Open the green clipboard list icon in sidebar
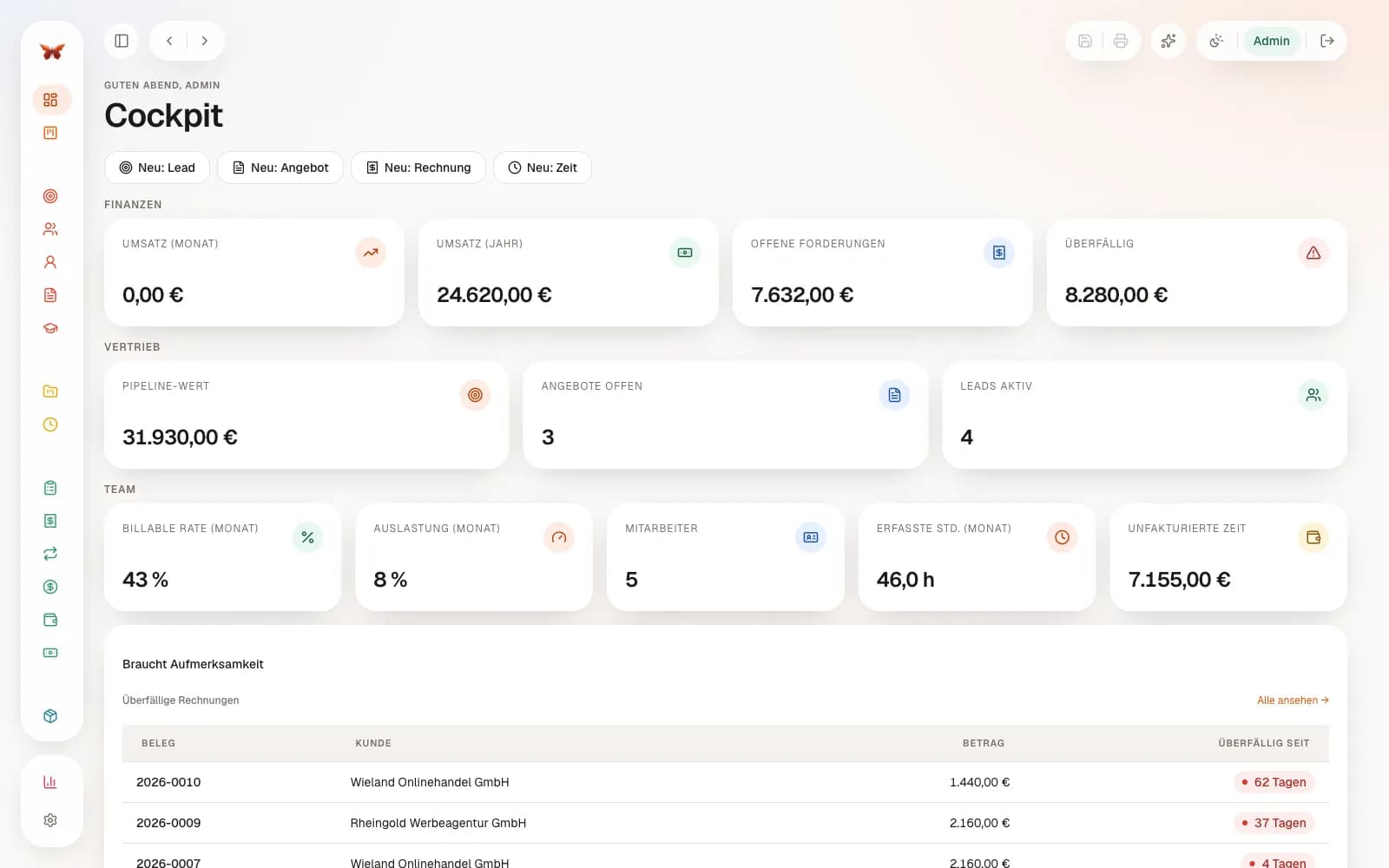 click(x=50, y=488)
